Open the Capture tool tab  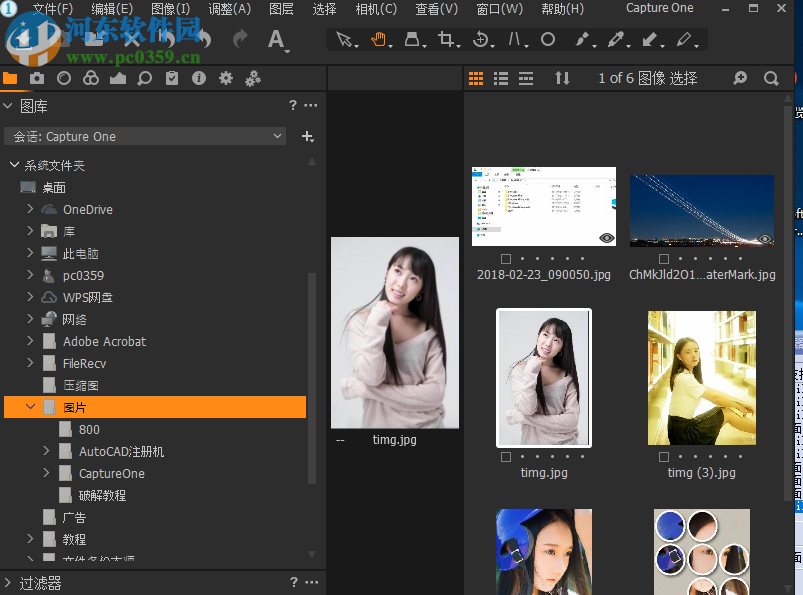tap(36, 77)
